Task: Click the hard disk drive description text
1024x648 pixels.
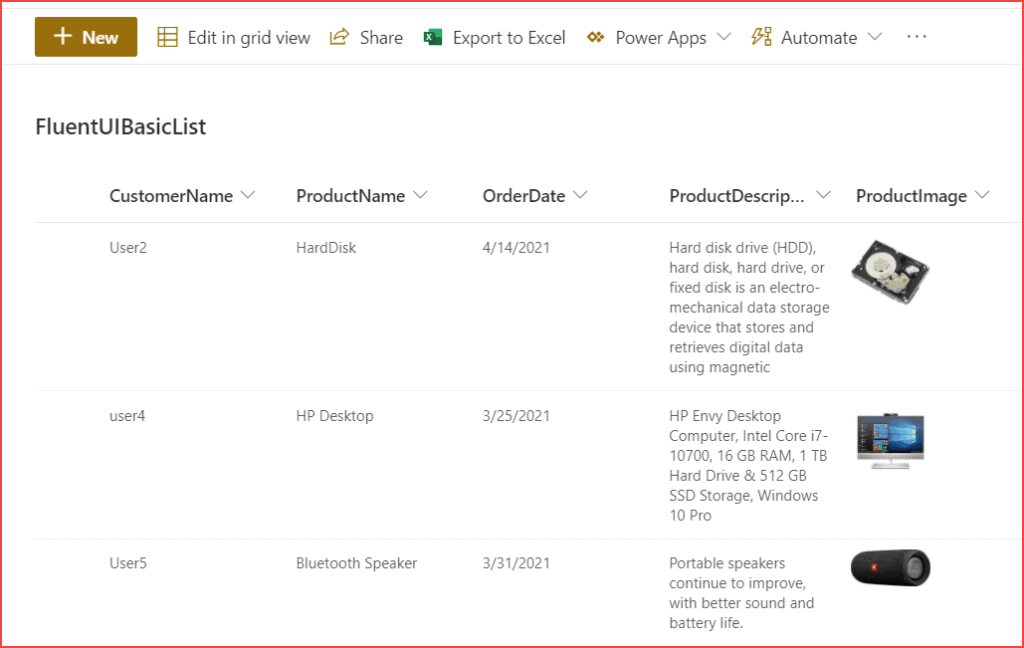Action: point(749,307)
